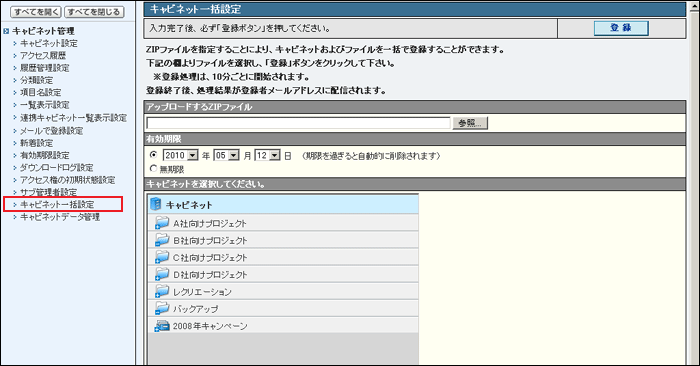
Task: Open the year 2010 dropdown
Action: (x=180, y=155)
